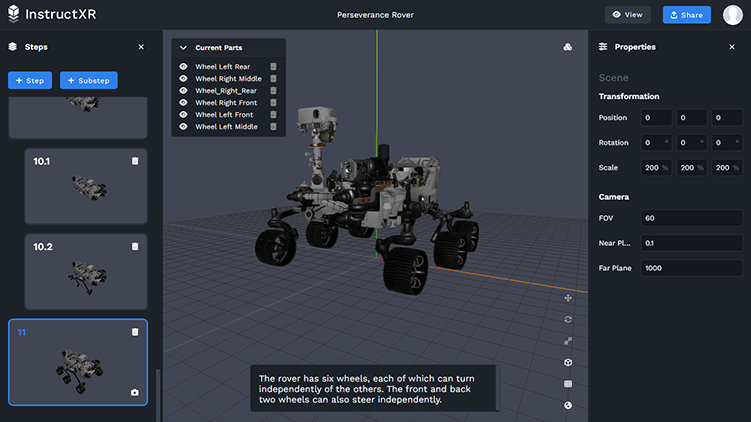Select the move/translate tool in viewport
751x422 pixels.
(x=568, y=298)
